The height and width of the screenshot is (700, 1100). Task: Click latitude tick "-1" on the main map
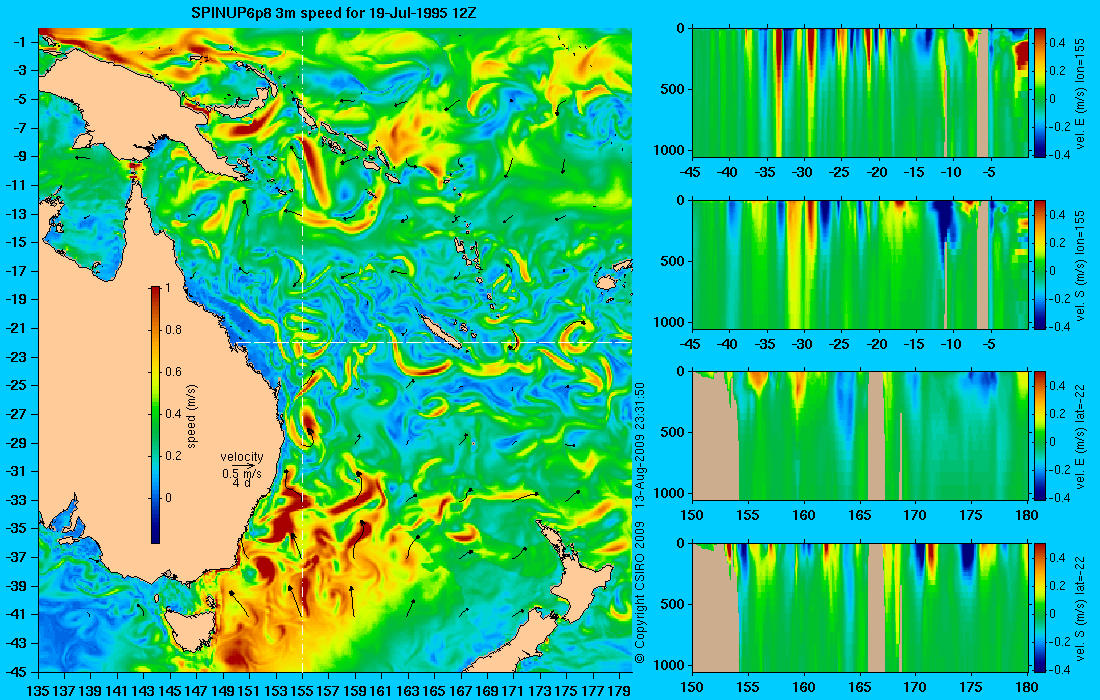point(20,42)
